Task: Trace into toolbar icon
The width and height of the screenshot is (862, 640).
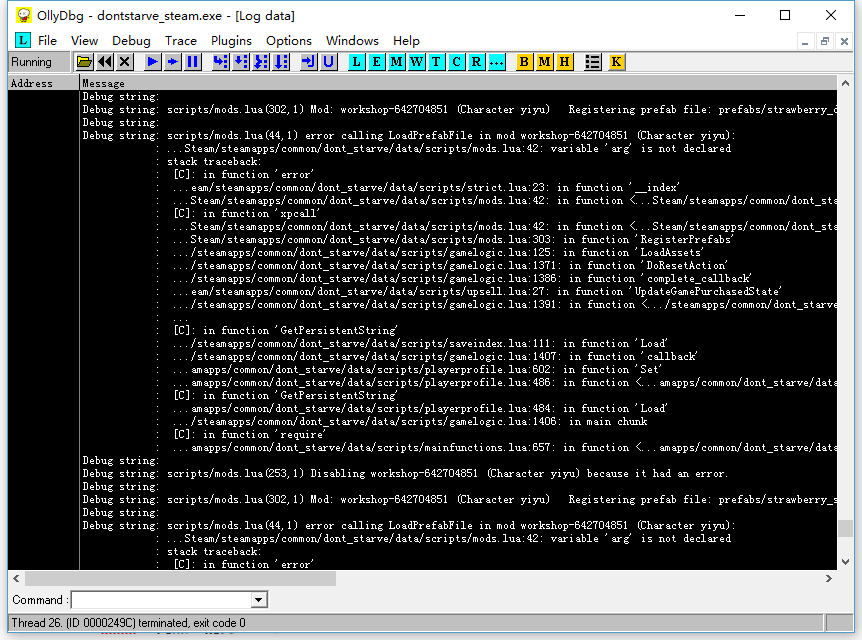Action: (261, 62)
